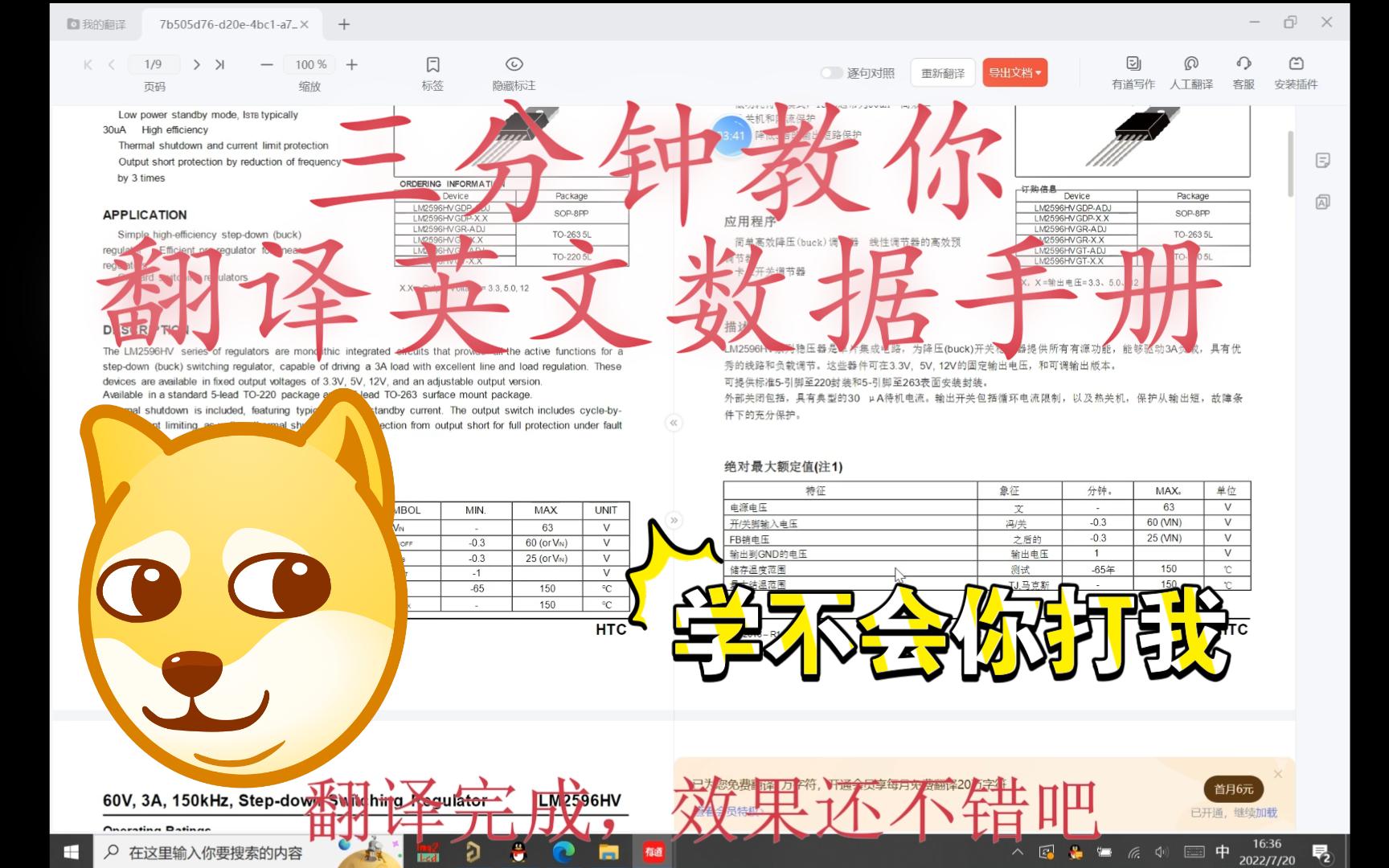The width and height of the screenshot is (1389, 868).
Task: Click the 应用程序 heading in translated page
Action: (750, 221)
